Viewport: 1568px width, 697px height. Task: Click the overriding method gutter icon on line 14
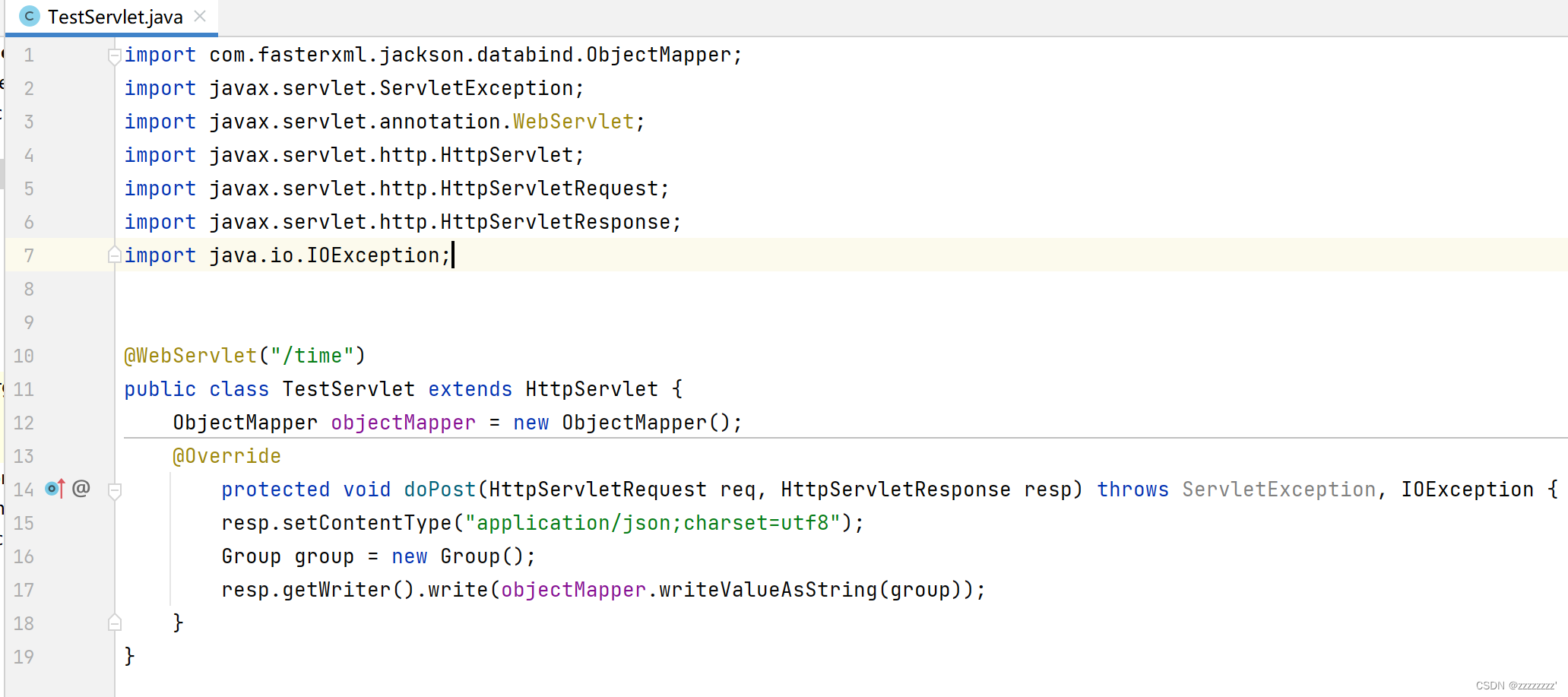coord(55,489)
